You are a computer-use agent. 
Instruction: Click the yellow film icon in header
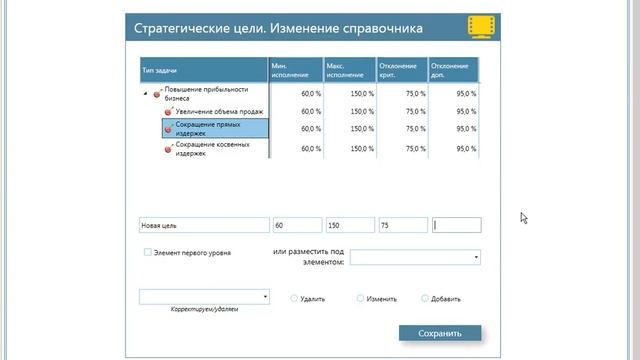(482, 27)
